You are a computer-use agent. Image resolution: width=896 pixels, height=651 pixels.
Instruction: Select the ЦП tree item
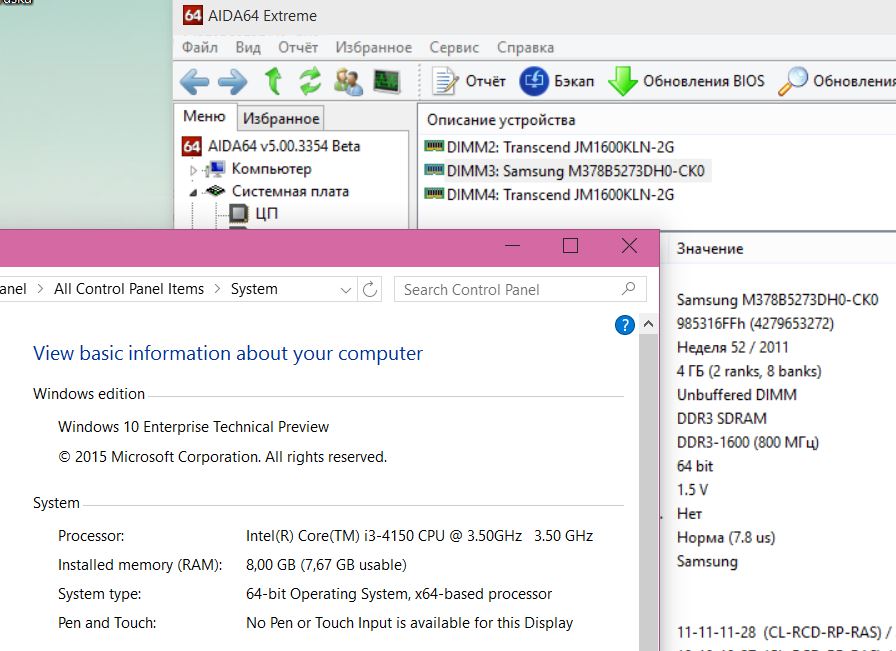(266, 213)
